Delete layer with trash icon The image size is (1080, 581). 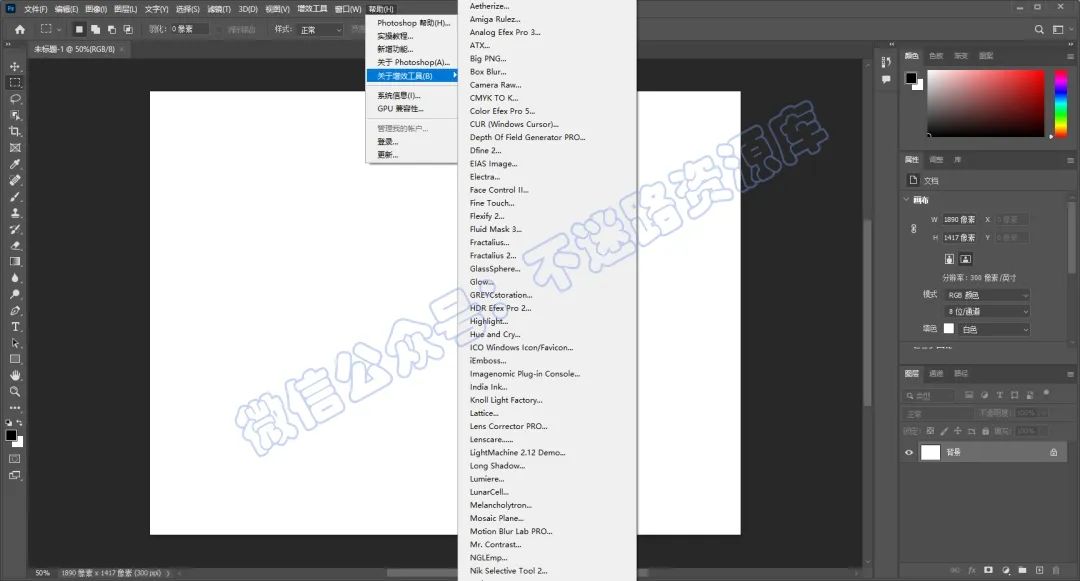coord(1056,570)
